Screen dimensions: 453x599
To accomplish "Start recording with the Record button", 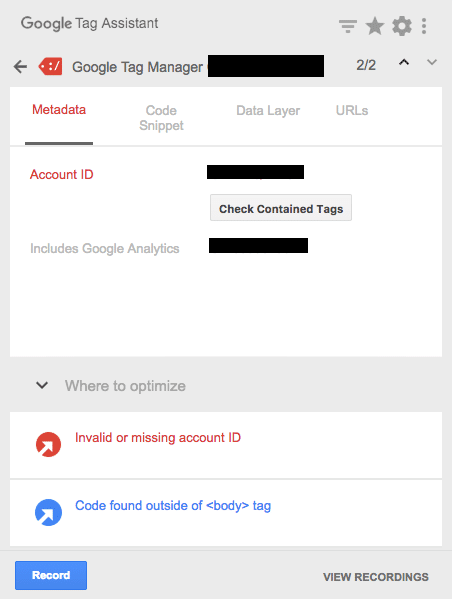I will [x=51, y=575].
